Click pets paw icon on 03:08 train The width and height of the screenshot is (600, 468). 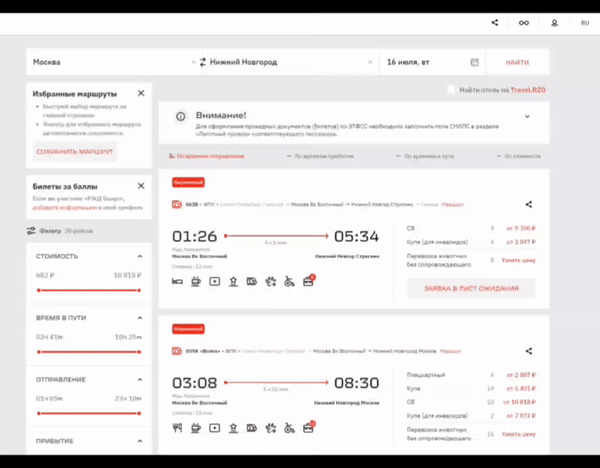271,428
